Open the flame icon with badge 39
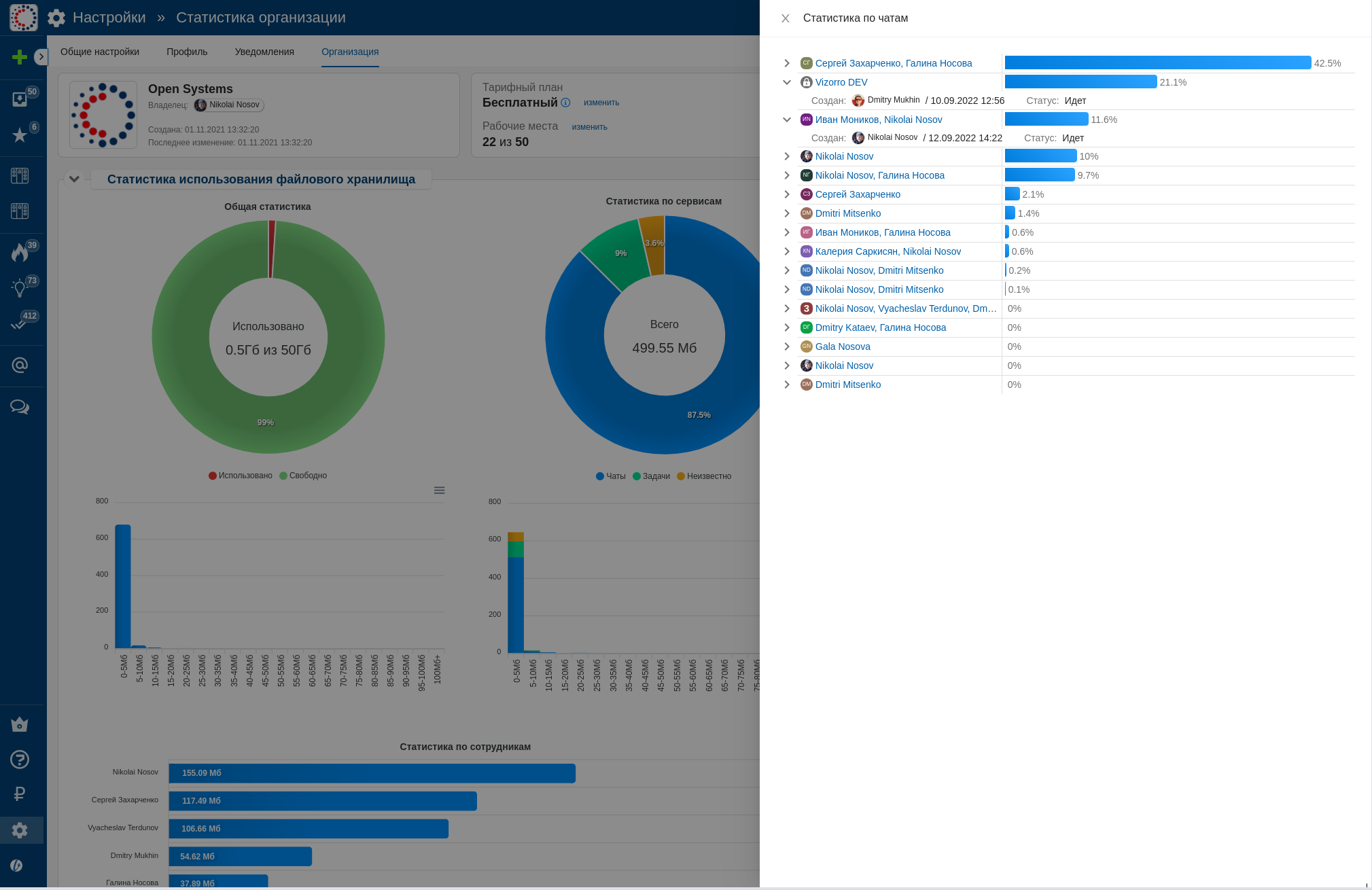 pyautogui.click(x=20, y=253)
